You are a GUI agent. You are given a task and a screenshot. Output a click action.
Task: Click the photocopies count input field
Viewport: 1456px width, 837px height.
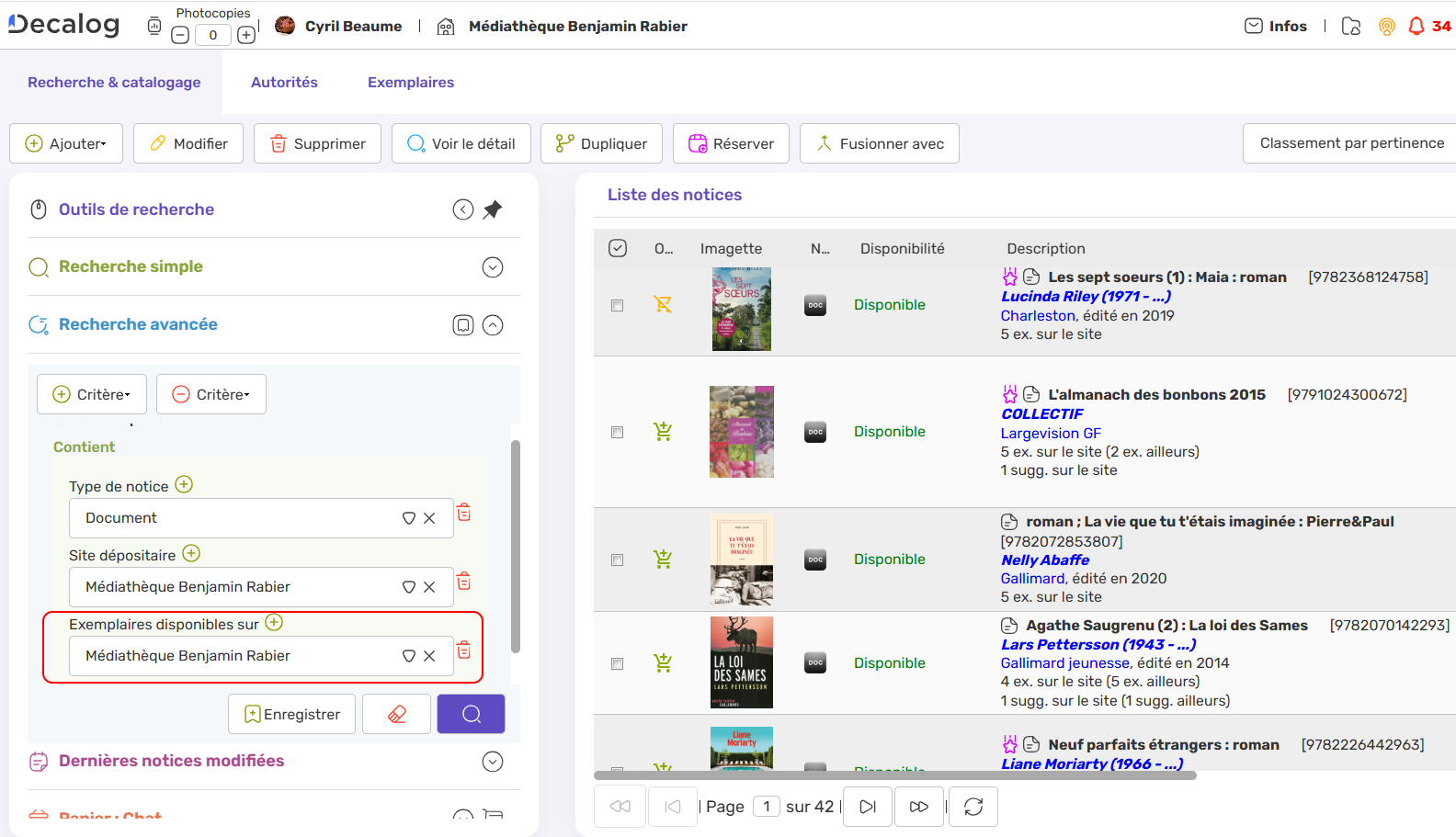point(213,35)
